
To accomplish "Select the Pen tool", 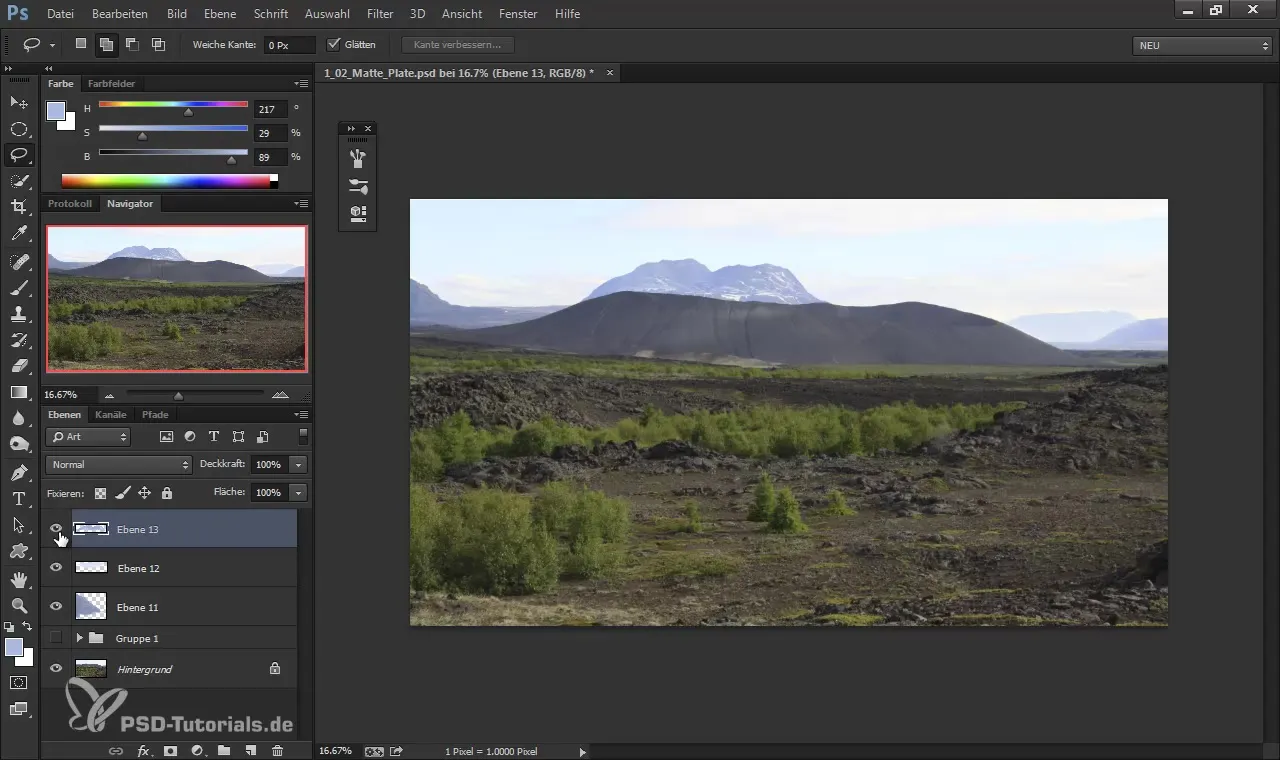I will 19,472.
